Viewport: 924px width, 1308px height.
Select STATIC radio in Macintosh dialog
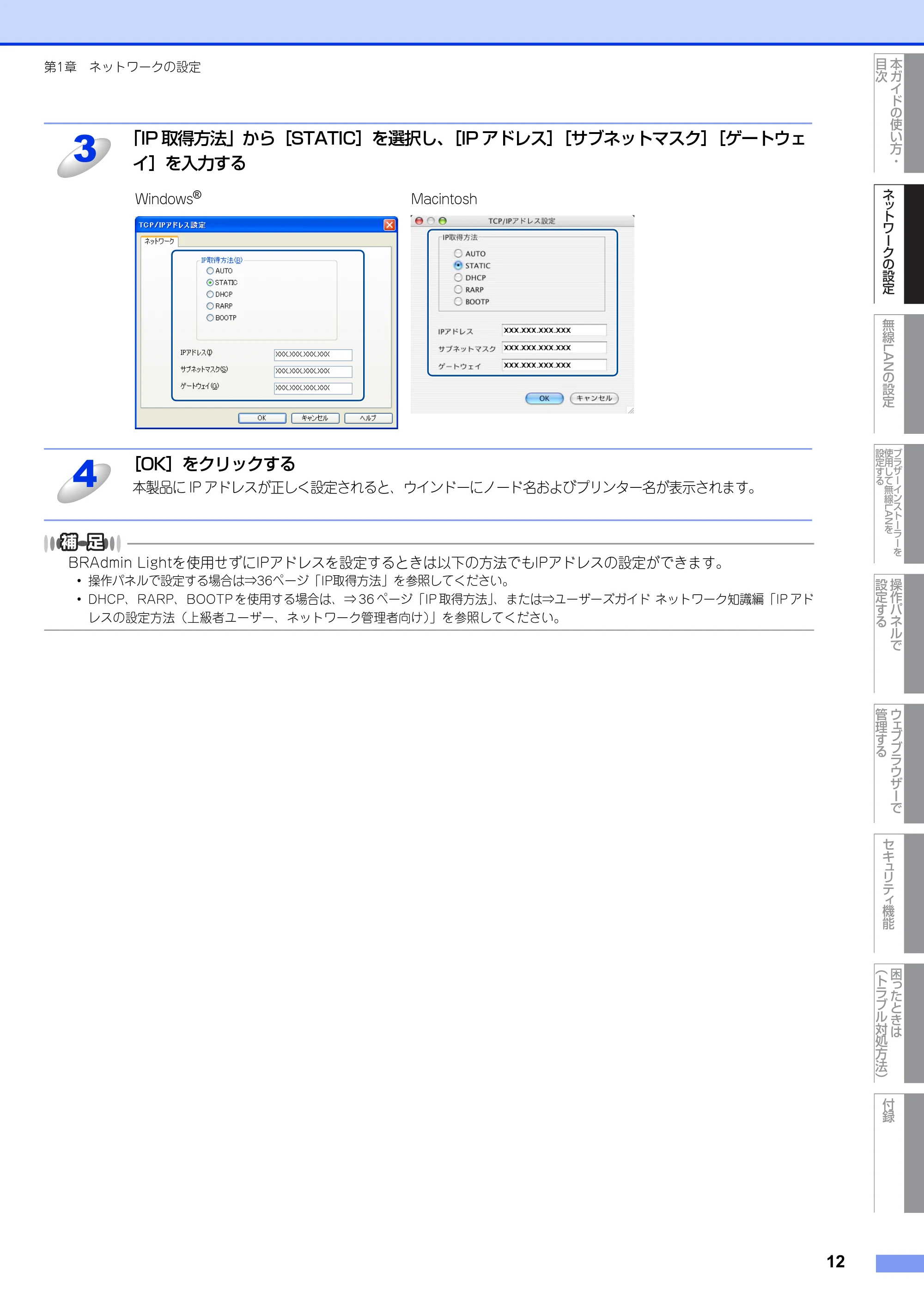458,266
